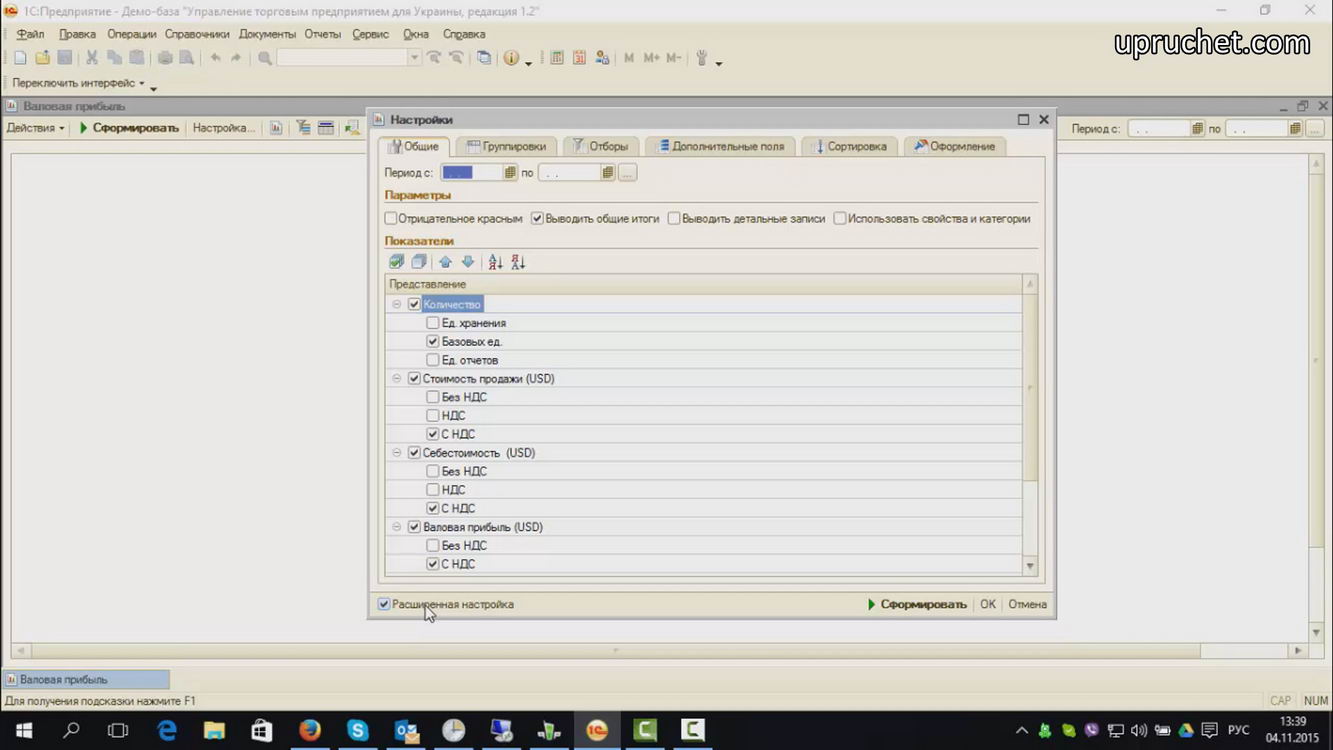Open the Операции menu
This screenshot has height=750, width=1333.
[132, 34]
